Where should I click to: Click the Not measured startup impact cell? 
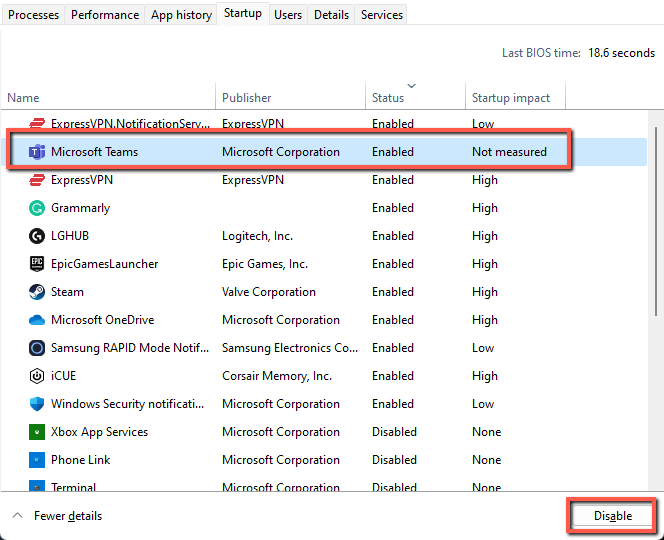tap(509, 152)
